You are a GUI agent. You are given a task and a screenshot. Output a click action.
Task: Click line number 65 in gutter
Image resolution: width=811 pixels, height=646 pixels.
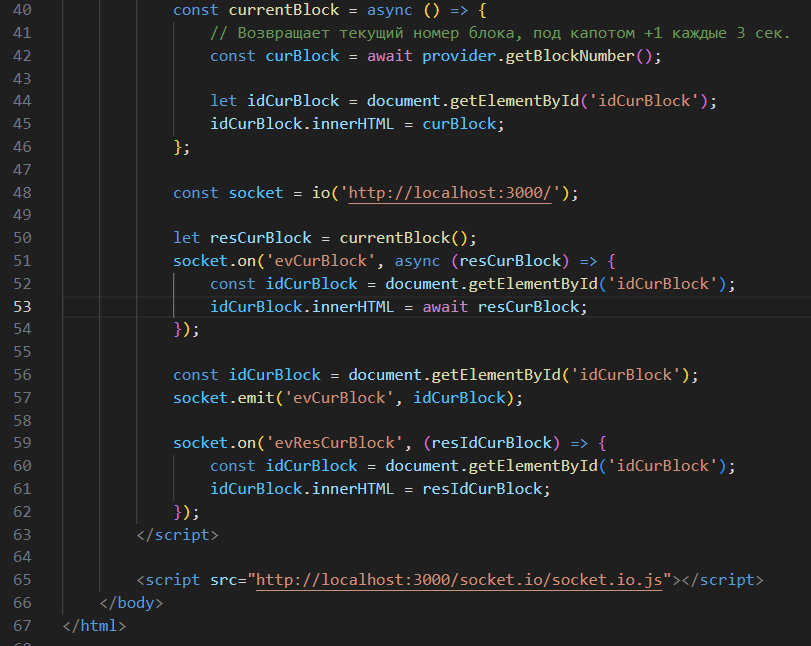(22, 580)
